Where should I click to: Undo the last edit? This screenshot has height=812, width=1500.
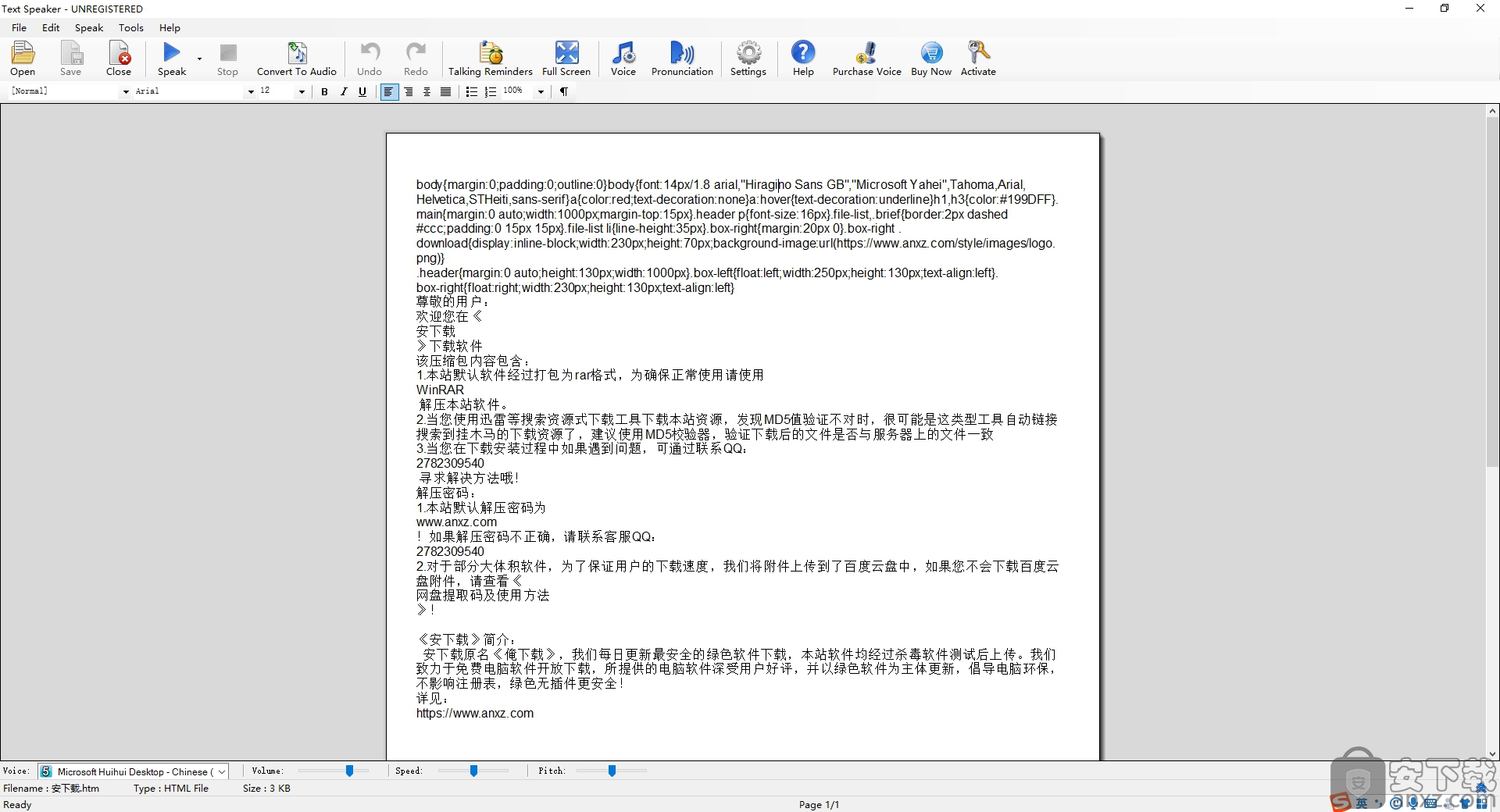tap(370, 59)
